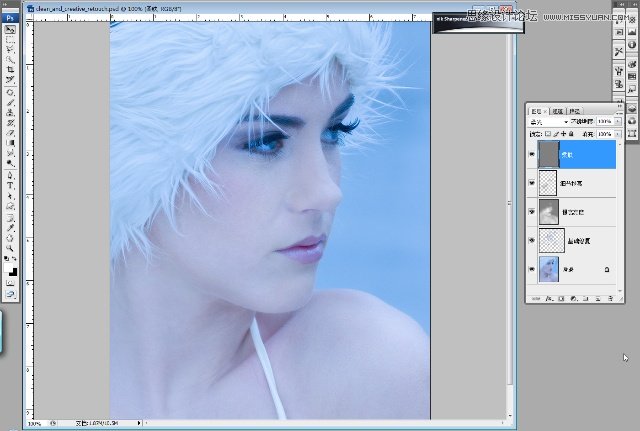Create a new layer group
Screen dimensions: 640x431
[586, 299]
